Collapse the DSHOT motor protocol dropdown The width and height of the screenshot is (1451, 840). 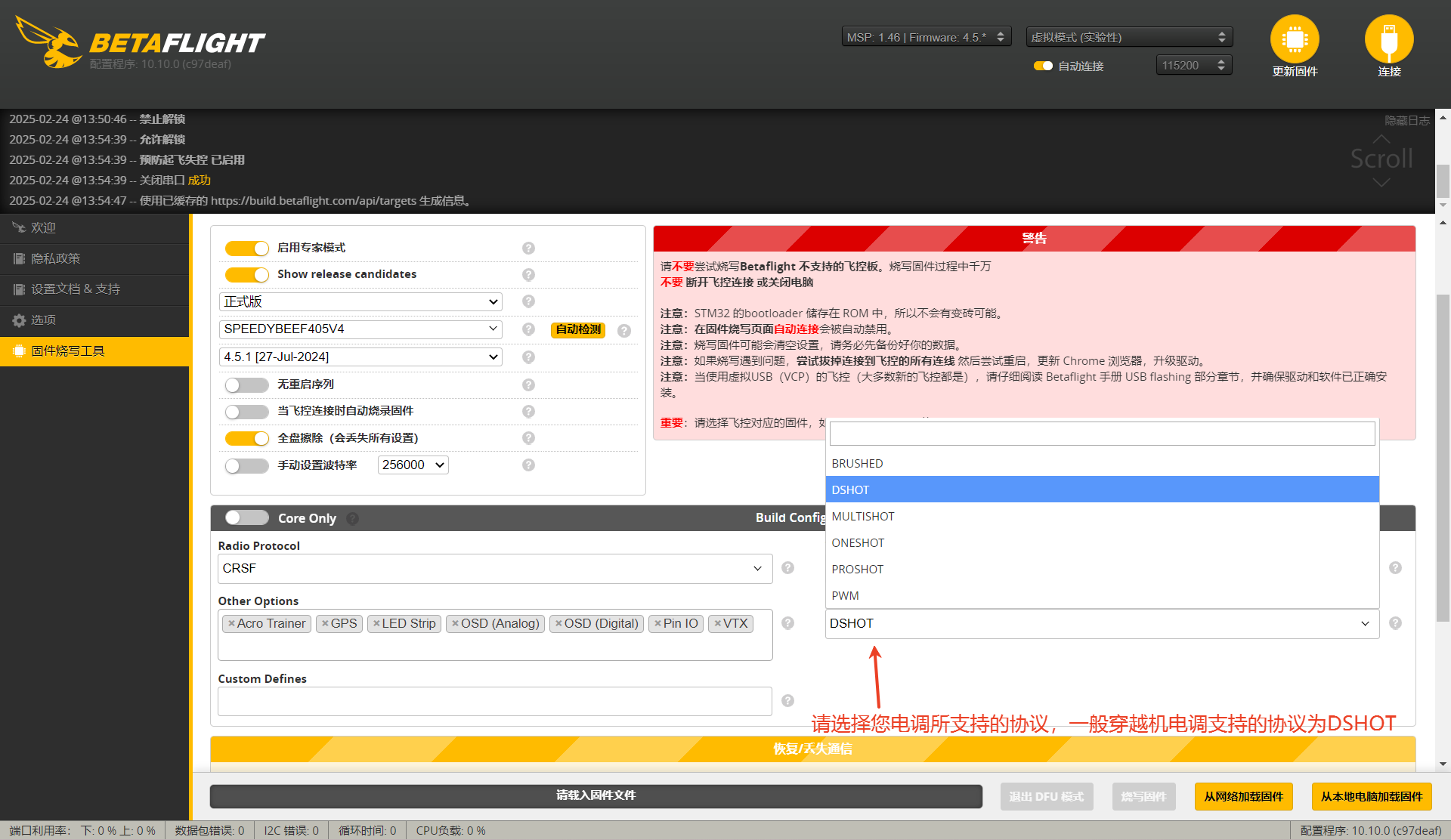(1102, 623)
